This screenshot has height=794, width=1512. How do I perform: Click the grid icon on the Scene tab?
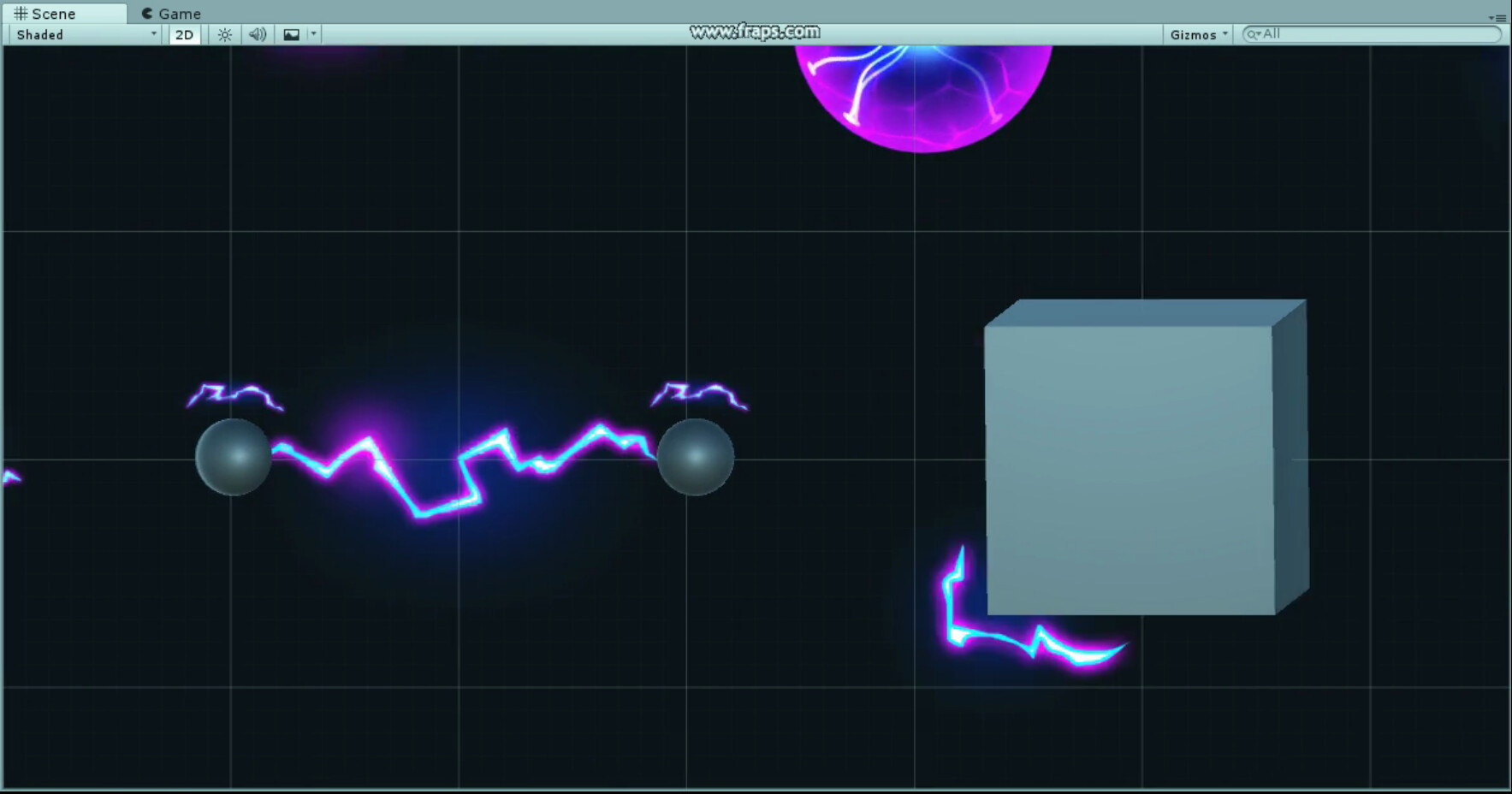(19, 13)
